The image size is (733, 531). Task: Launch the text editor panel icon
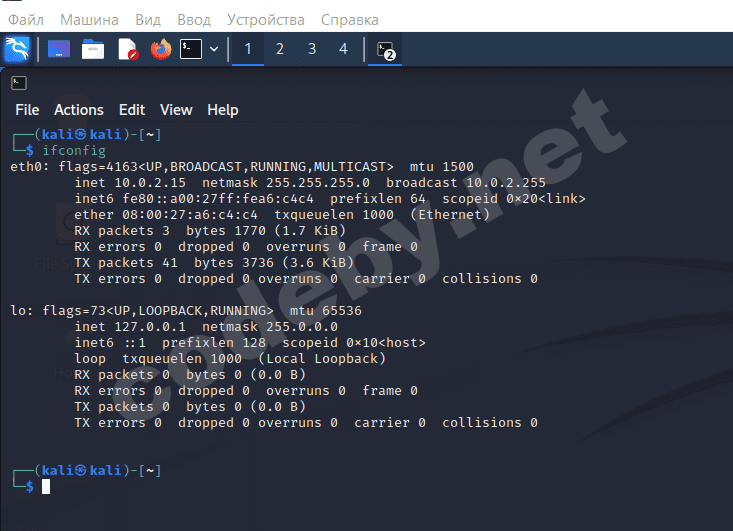[128, 49]
